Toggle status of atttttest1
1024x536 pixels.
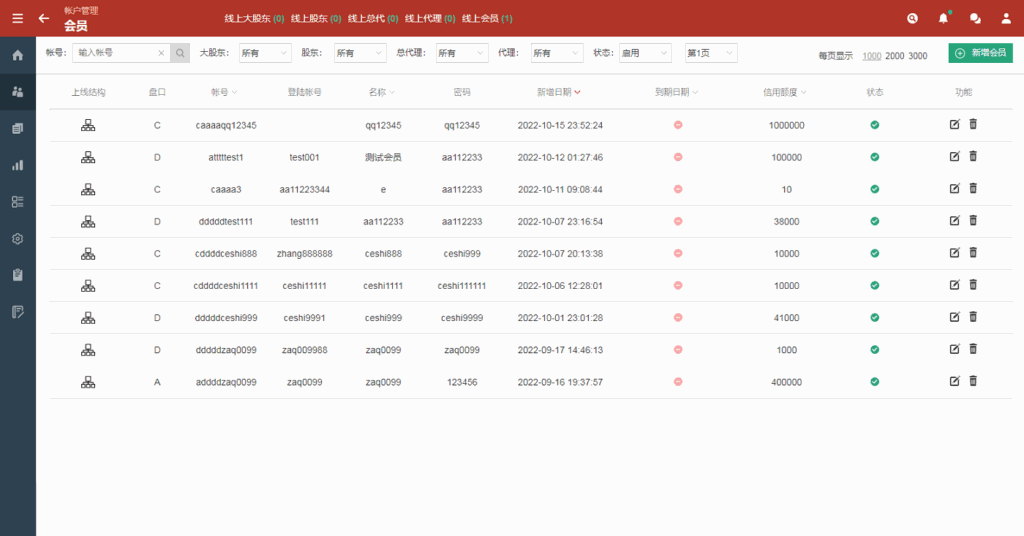[x=874, y=157]
